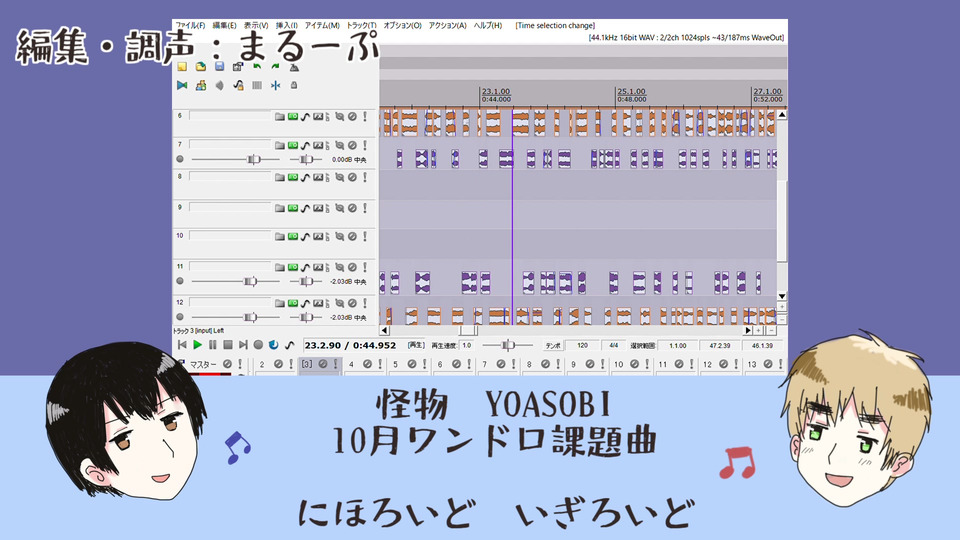
Task: Toggle auto-crossfade toolbar icon
Action: point(182,85)
